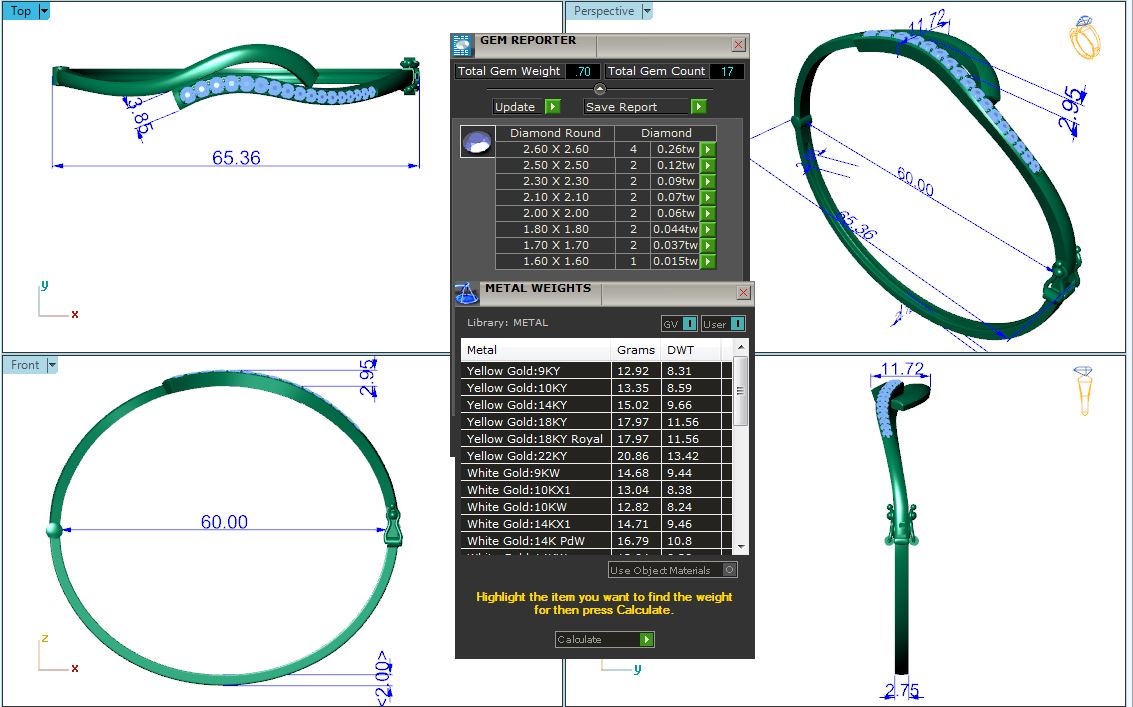Screen dimensions: 1133x707
Task: Click green arrow for 2.60 X 2.60 row
Action: 708,149
